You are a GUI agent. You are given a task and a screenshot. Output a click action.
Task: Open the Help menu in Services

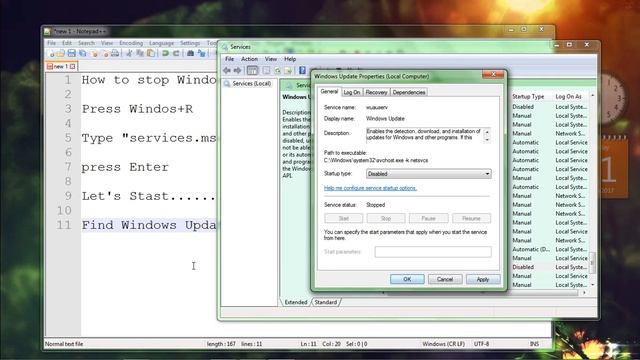290,59
